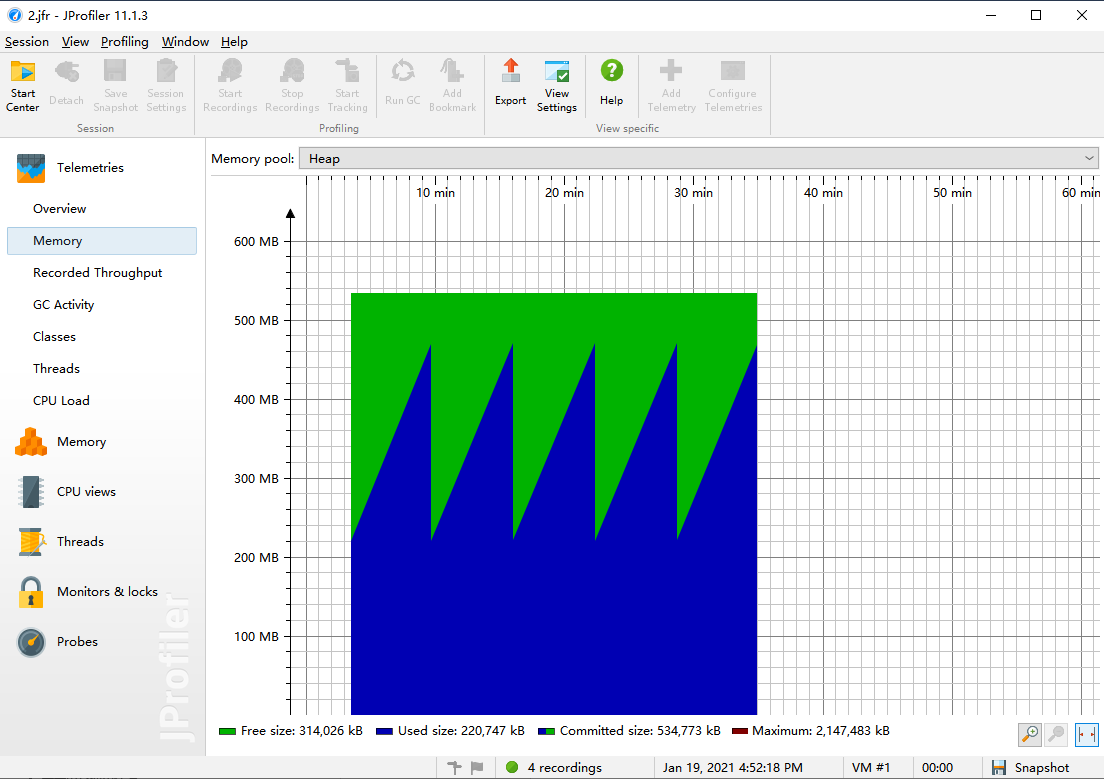Open View Settings

[557, 86]
